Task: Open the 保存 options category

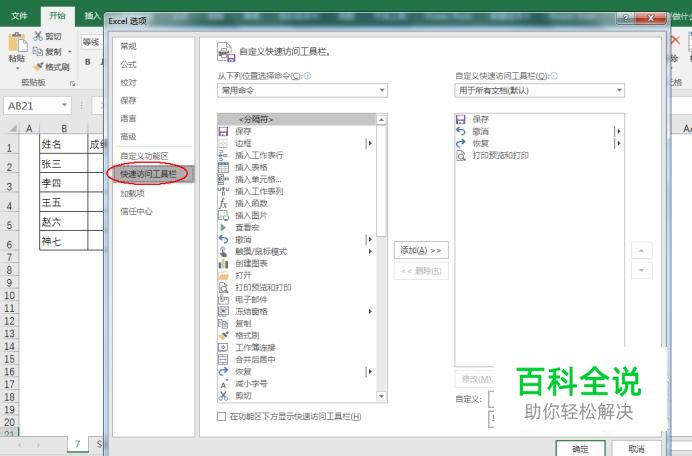Action: coord(128,101)
